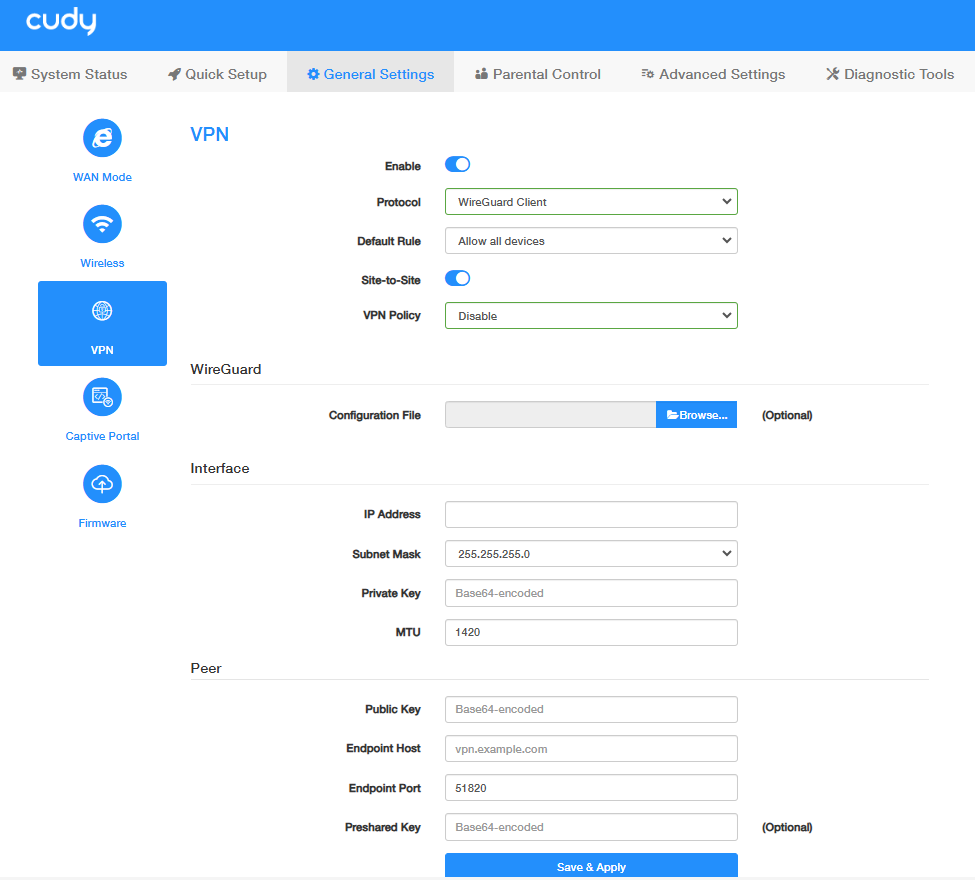Switch to Parental Control tab
This screenshot has width=975, height=880.
click(537, 74)
